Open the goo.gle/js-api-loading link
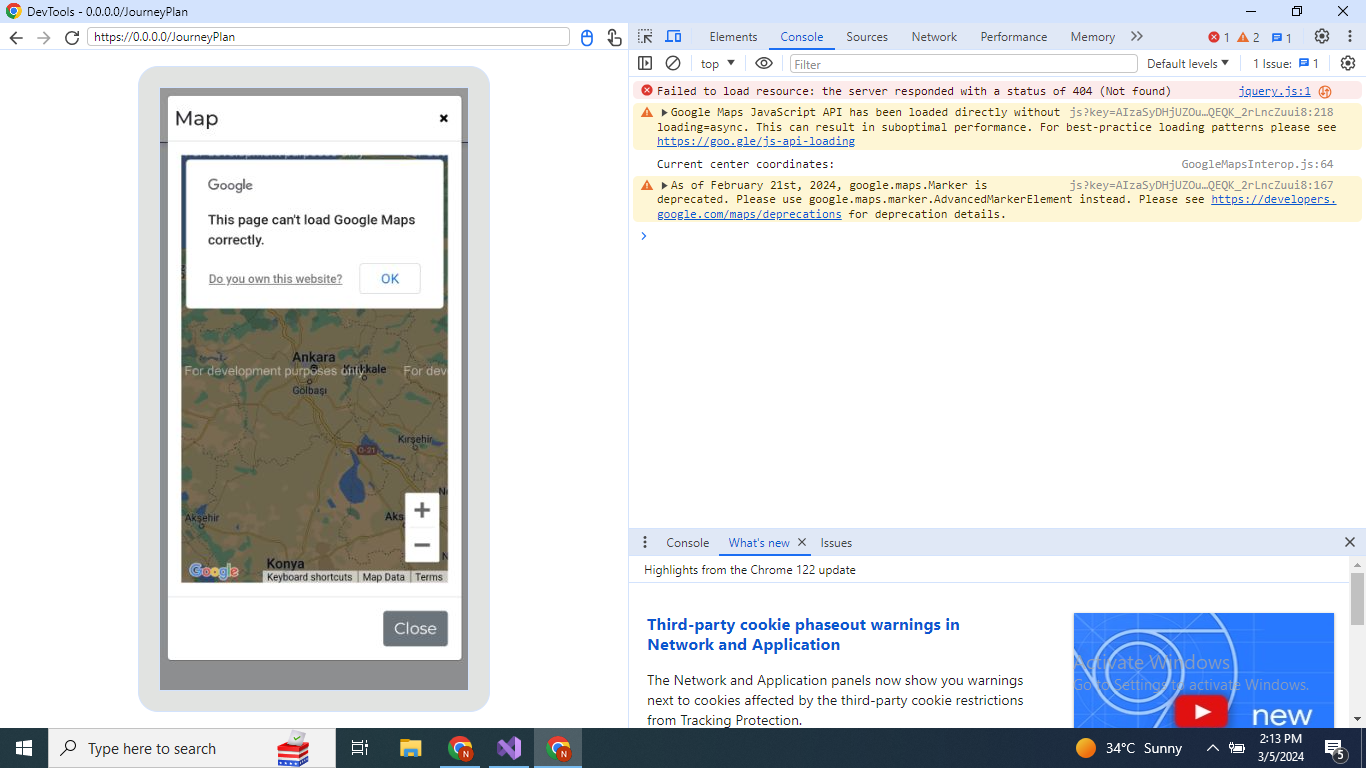Viewport: 1366px width, 768px height. (x=756, y=142)
